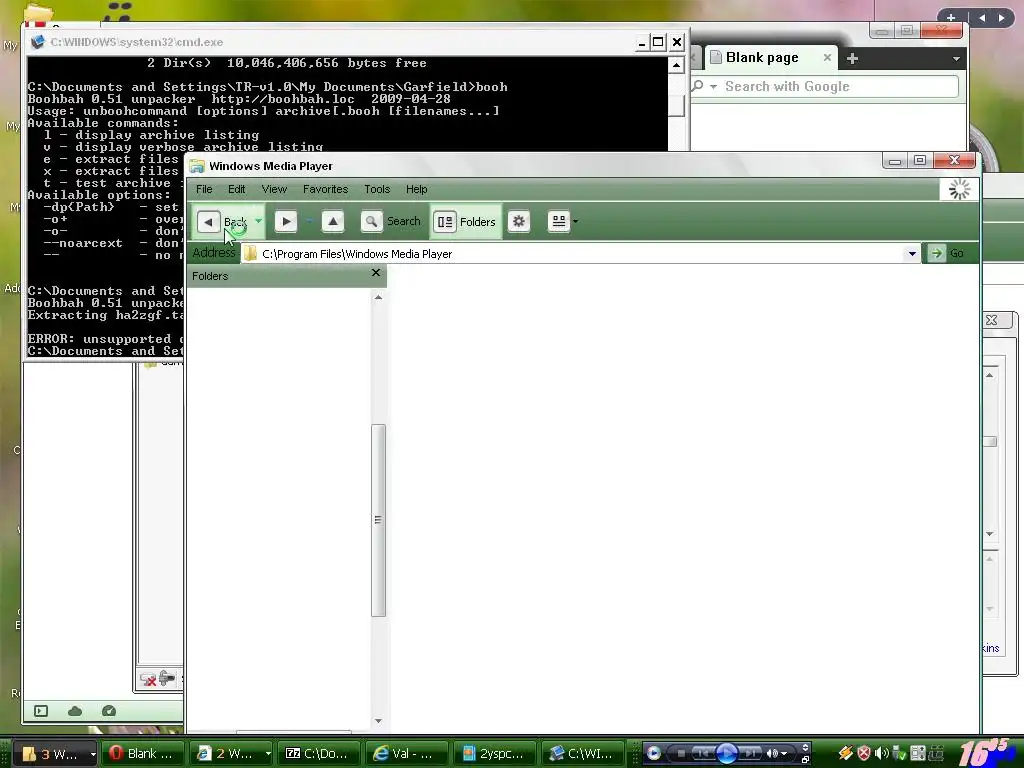Open the Opera tab list dropdown arrow

point(956,59)
